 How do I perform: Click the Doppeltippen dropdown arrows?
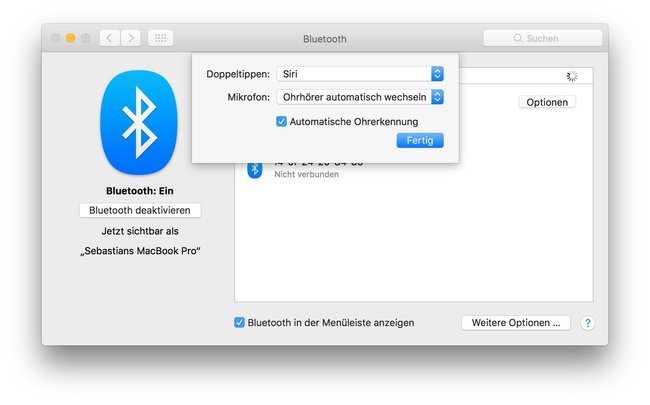point(437,74)
